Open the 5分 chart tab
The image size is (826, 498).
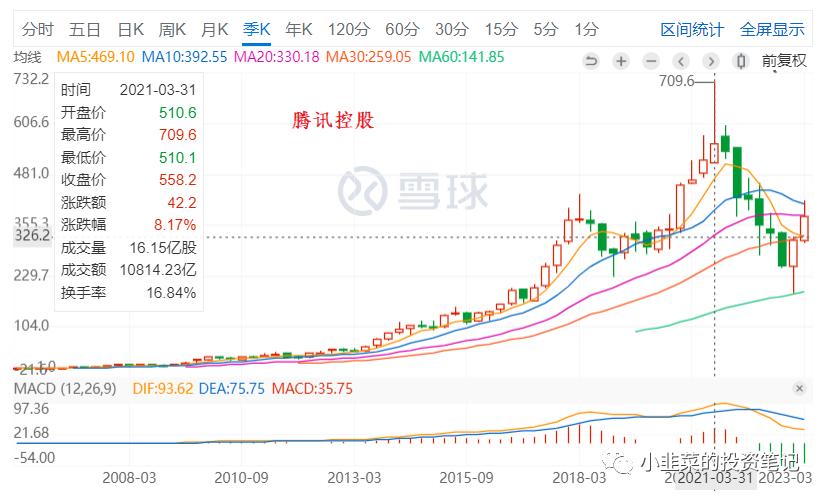tap(546, 29)
